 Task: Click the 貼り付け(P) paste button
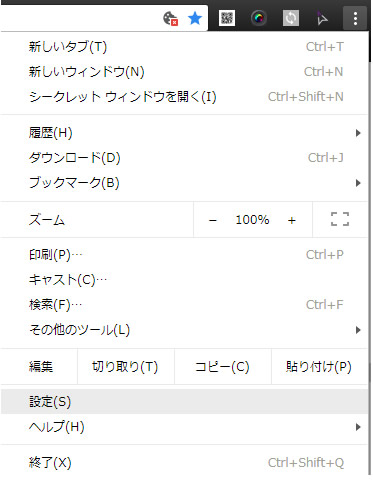click(319, 367)
